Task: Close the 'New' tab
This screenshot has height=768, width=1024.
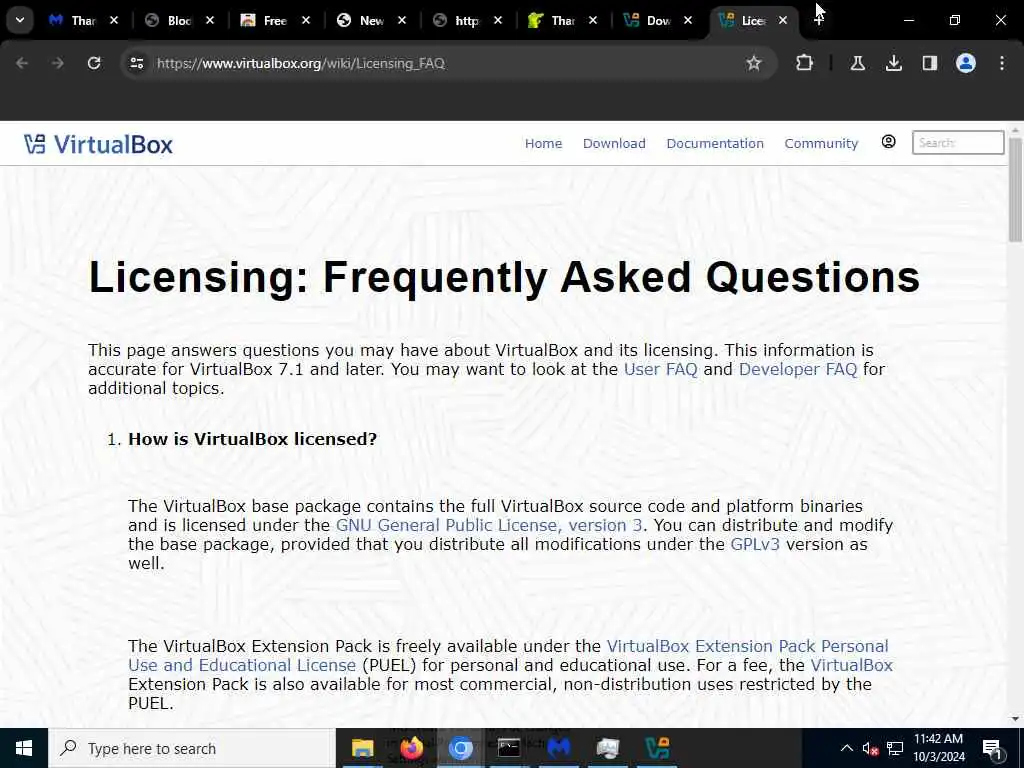Action: pyautogui.click(x=402, y=20)
